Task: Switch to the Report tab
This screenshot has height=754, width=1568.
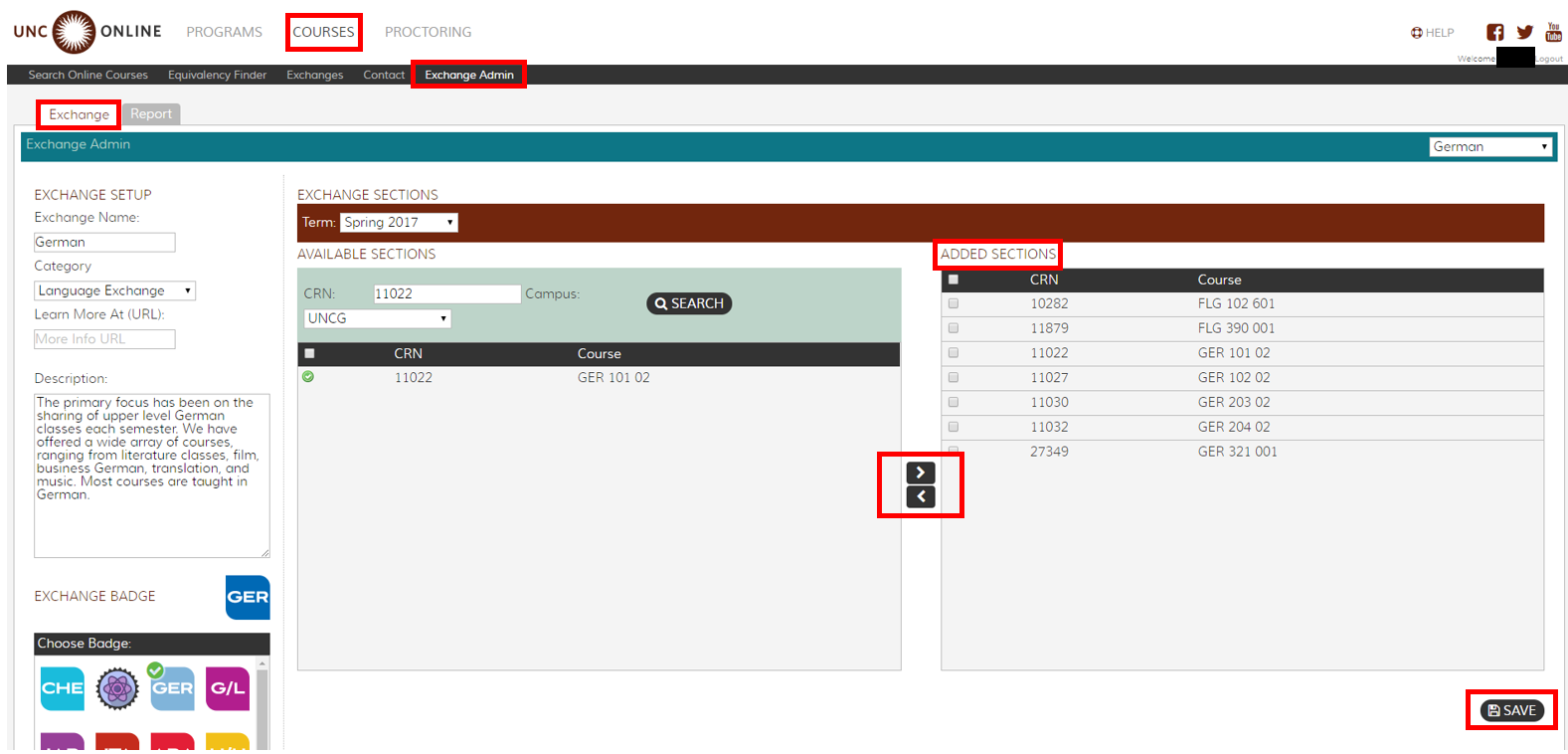Action: coord(151,114)
